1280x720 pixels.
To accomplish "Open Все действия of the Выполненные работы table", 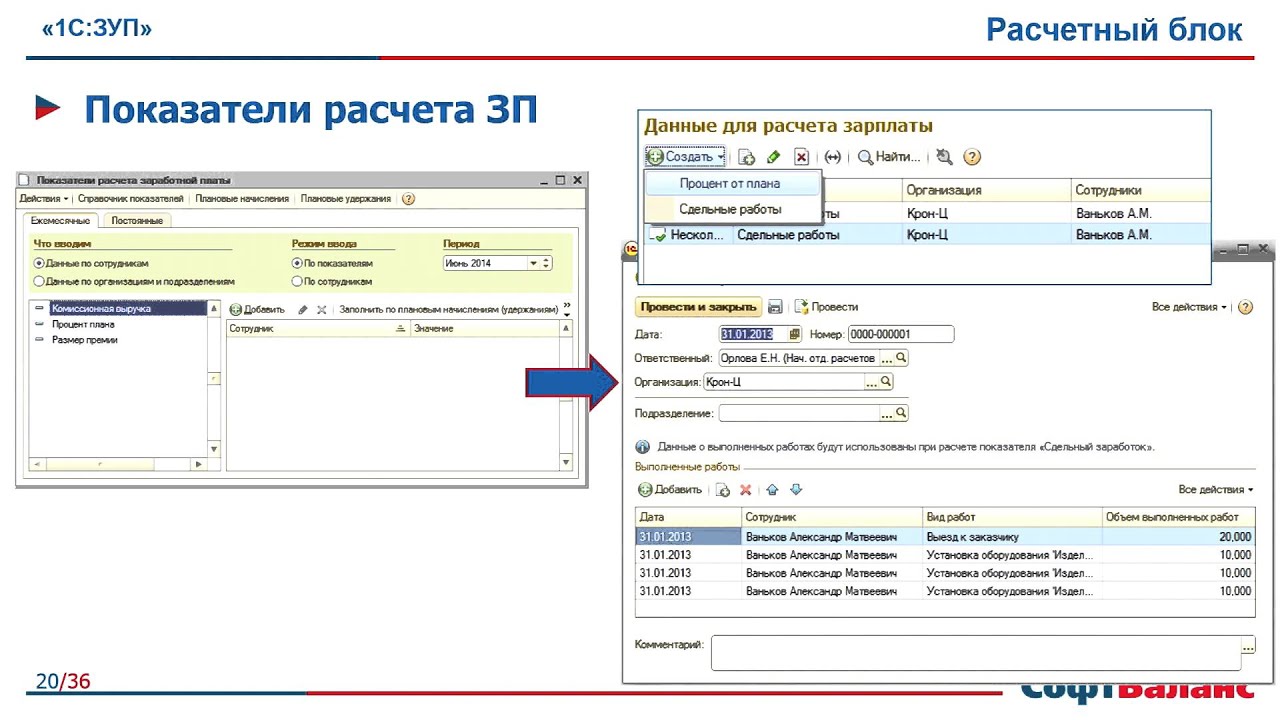I will 1216,490.
